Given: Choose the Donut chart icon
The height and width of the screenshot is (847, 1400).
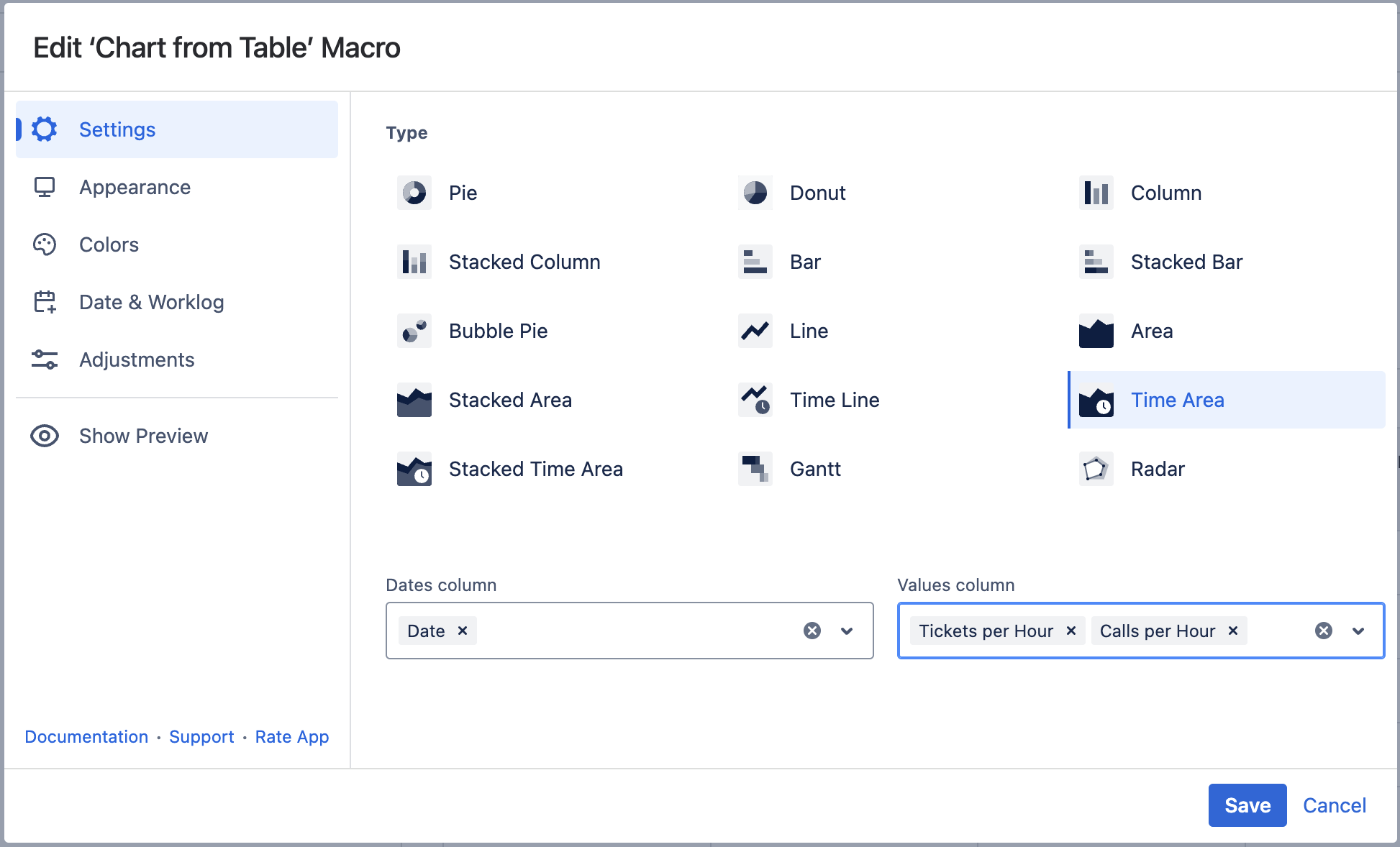Looking at the screenshot, I should pyautogui.click(x=755, y=193).
